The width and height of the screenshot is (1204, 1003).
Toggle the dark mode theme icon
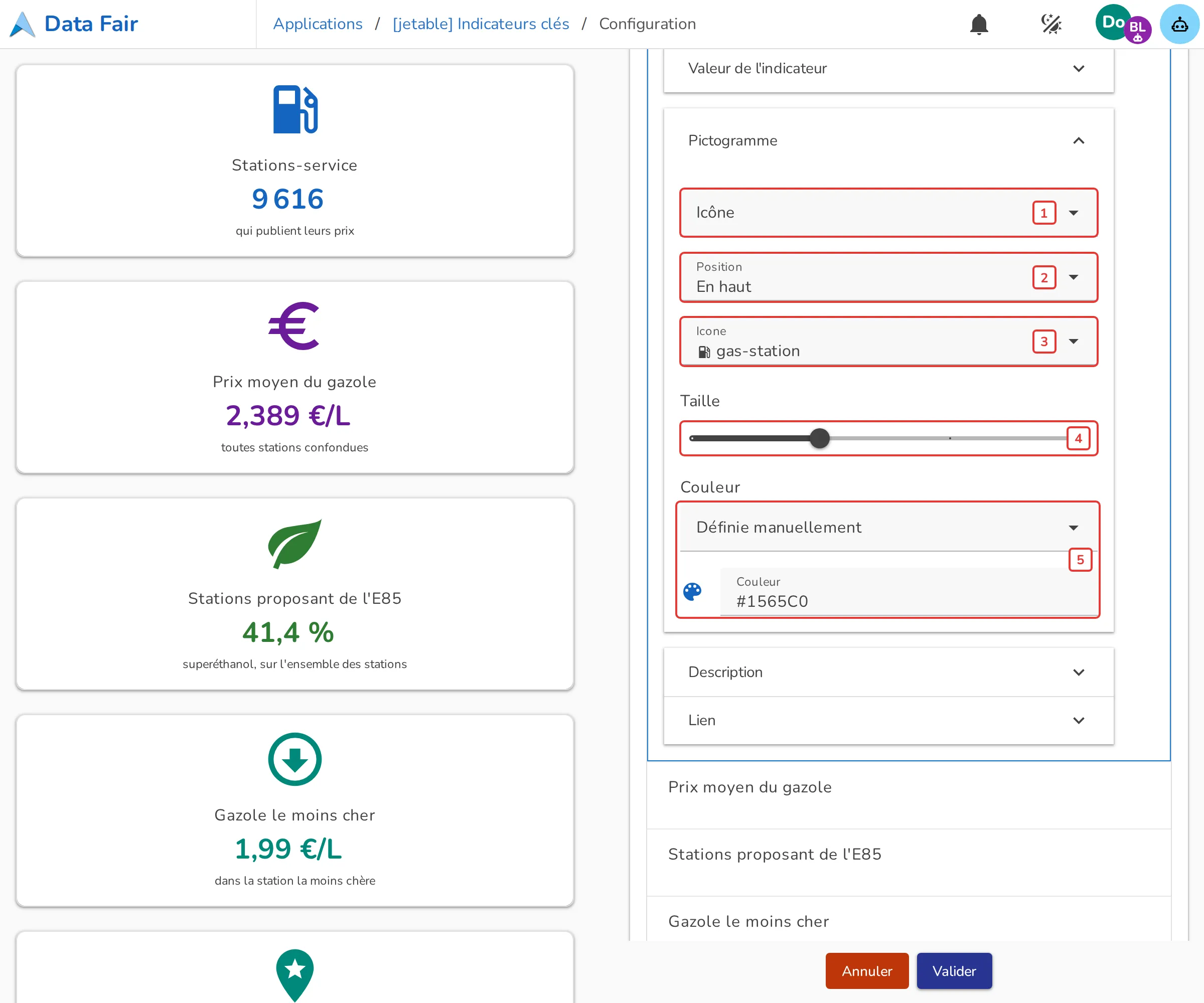pyautogui.click(x=1051, y=24)
